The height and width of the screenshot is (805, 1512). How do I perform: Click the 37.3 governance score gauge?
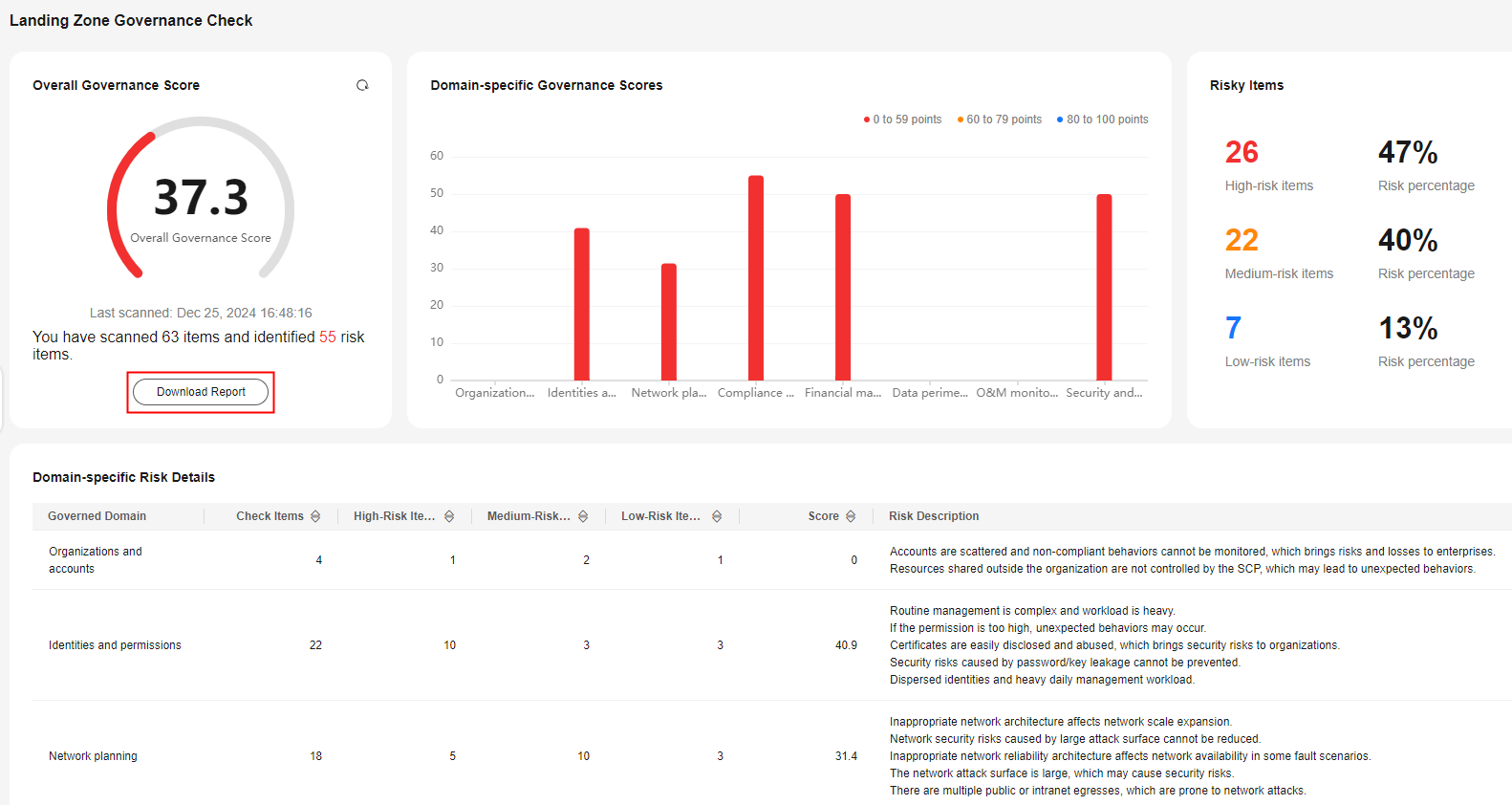pyautogui.click(x=201, y=198)
